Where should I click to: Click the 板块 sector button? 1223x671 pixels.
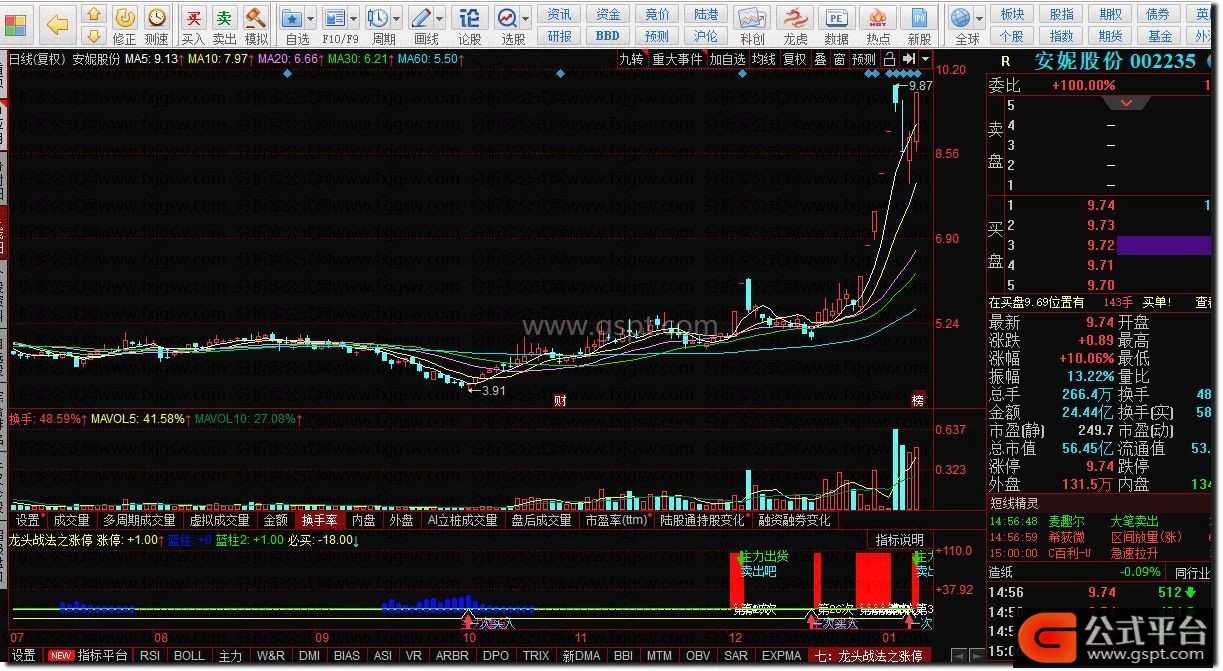coord(1012,14)
